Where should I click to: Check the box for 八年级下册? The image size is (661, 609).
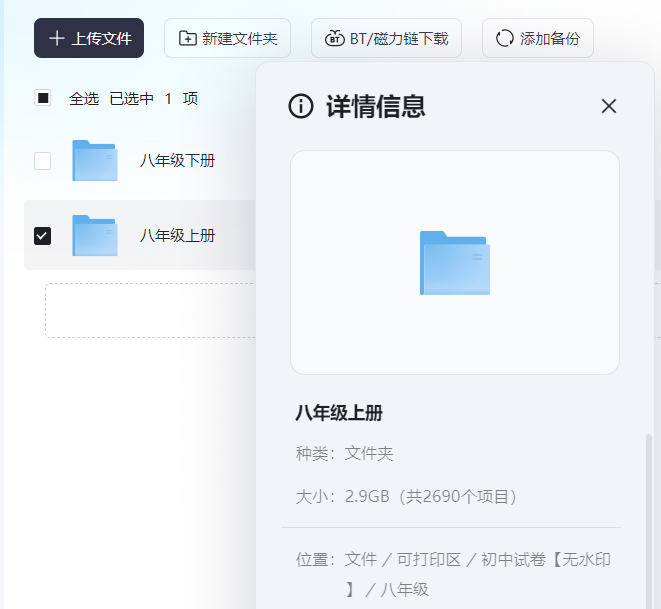point(43,161)
